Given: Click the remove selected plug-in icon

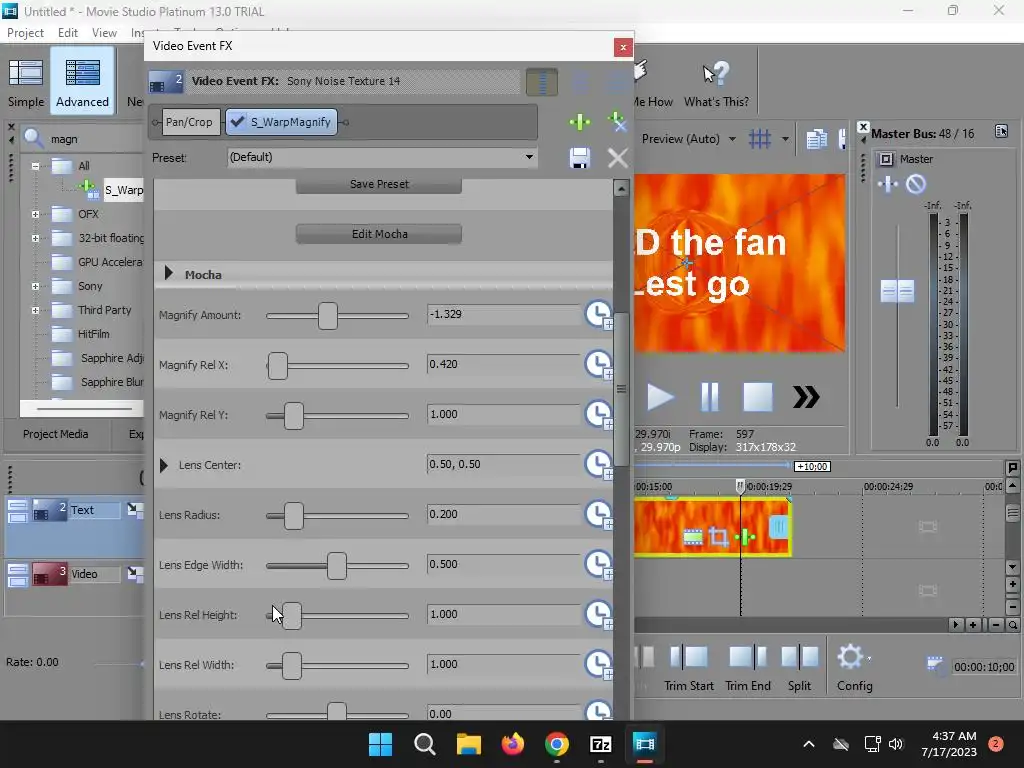Looking at the screenshot, I should click(x=617, y=122).
